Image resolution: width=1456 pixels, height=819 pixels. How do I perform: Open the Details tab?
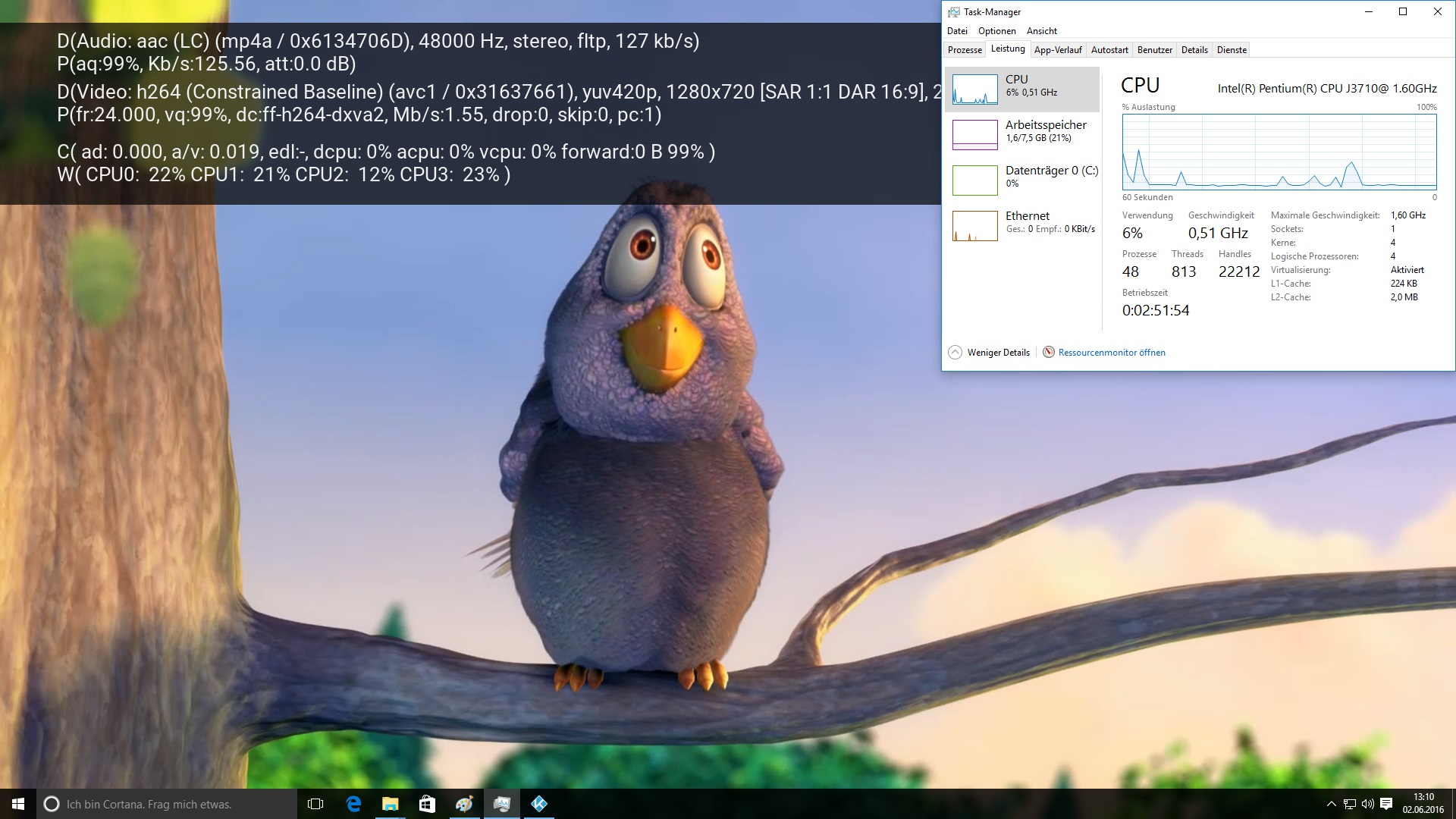pyautogui.click(x=1194, y=50)
